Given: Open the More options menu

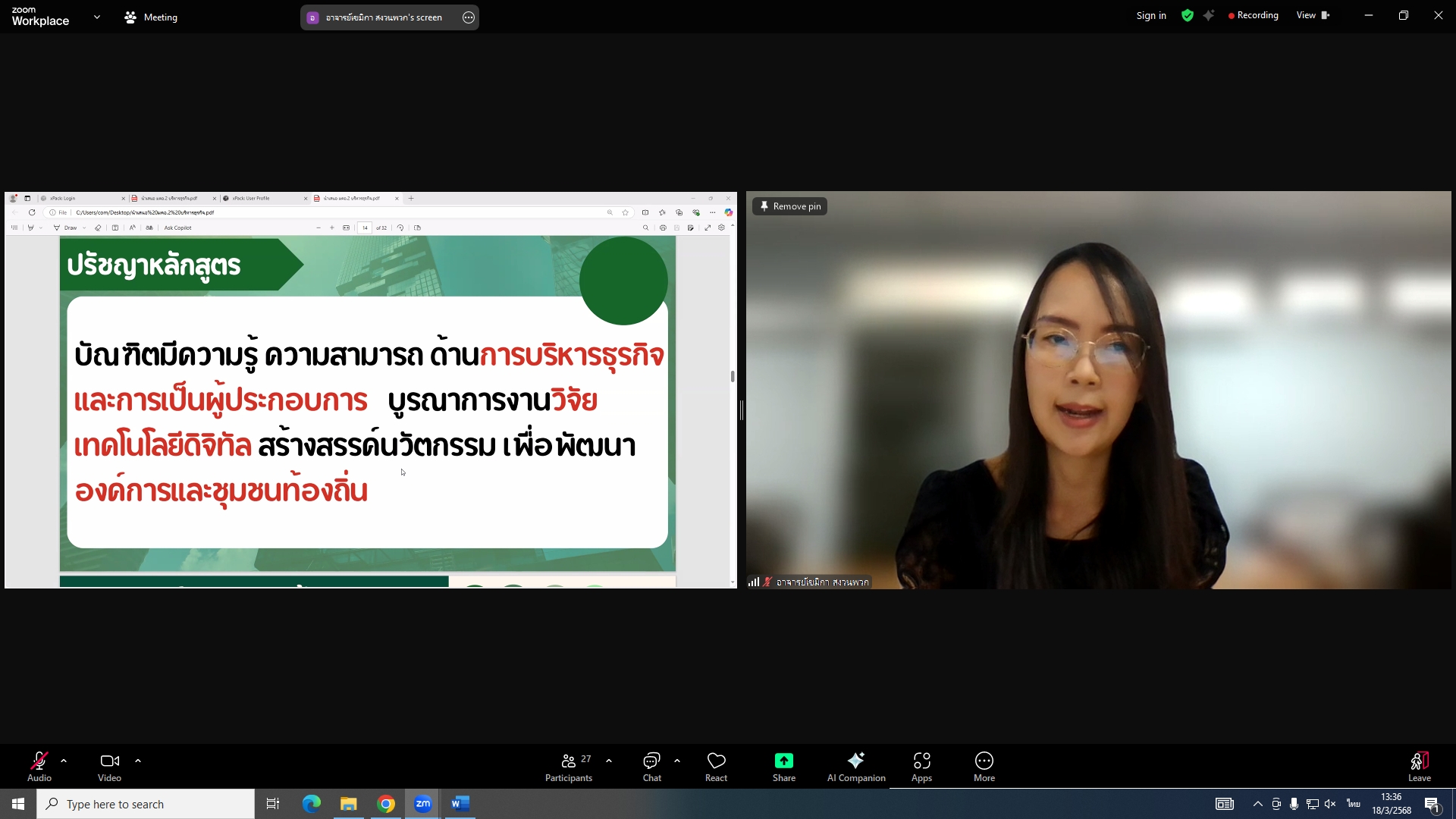Looking at the screenshot, I should [984, 766].
